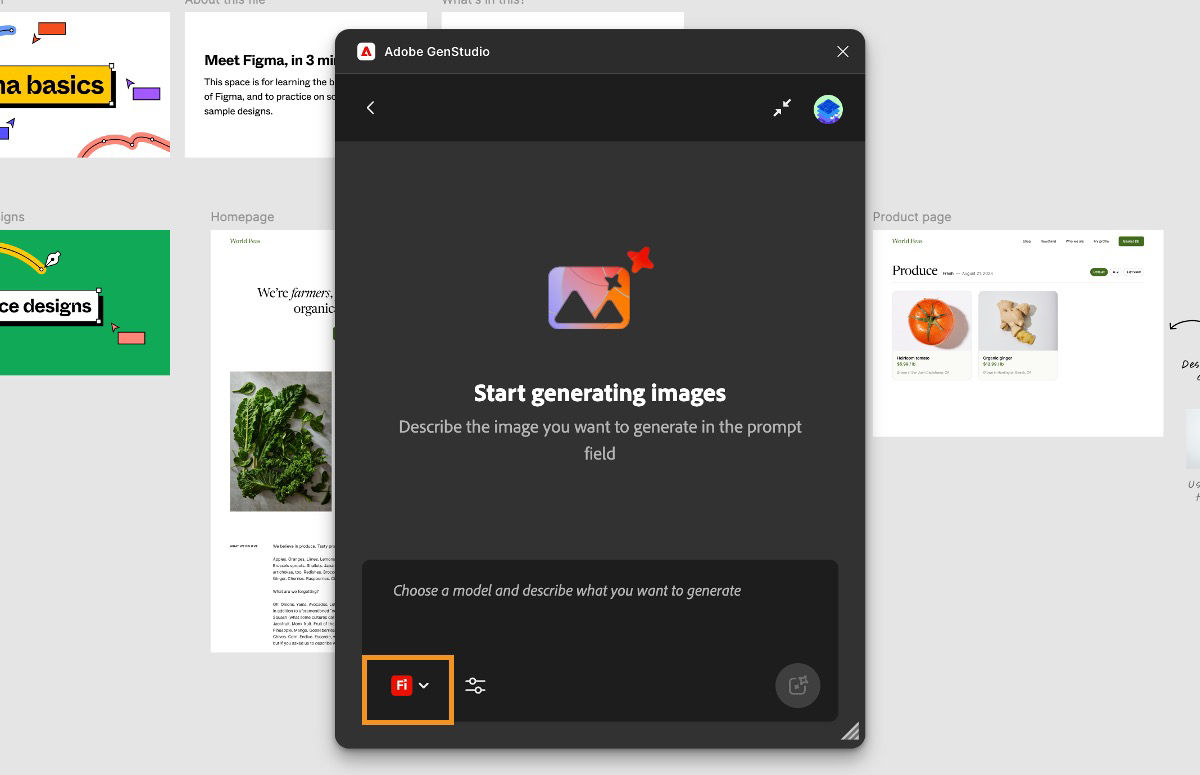This screenshot has height=775, width=1200.
Task: Click the generate image icon button
Action: (798, 685)
